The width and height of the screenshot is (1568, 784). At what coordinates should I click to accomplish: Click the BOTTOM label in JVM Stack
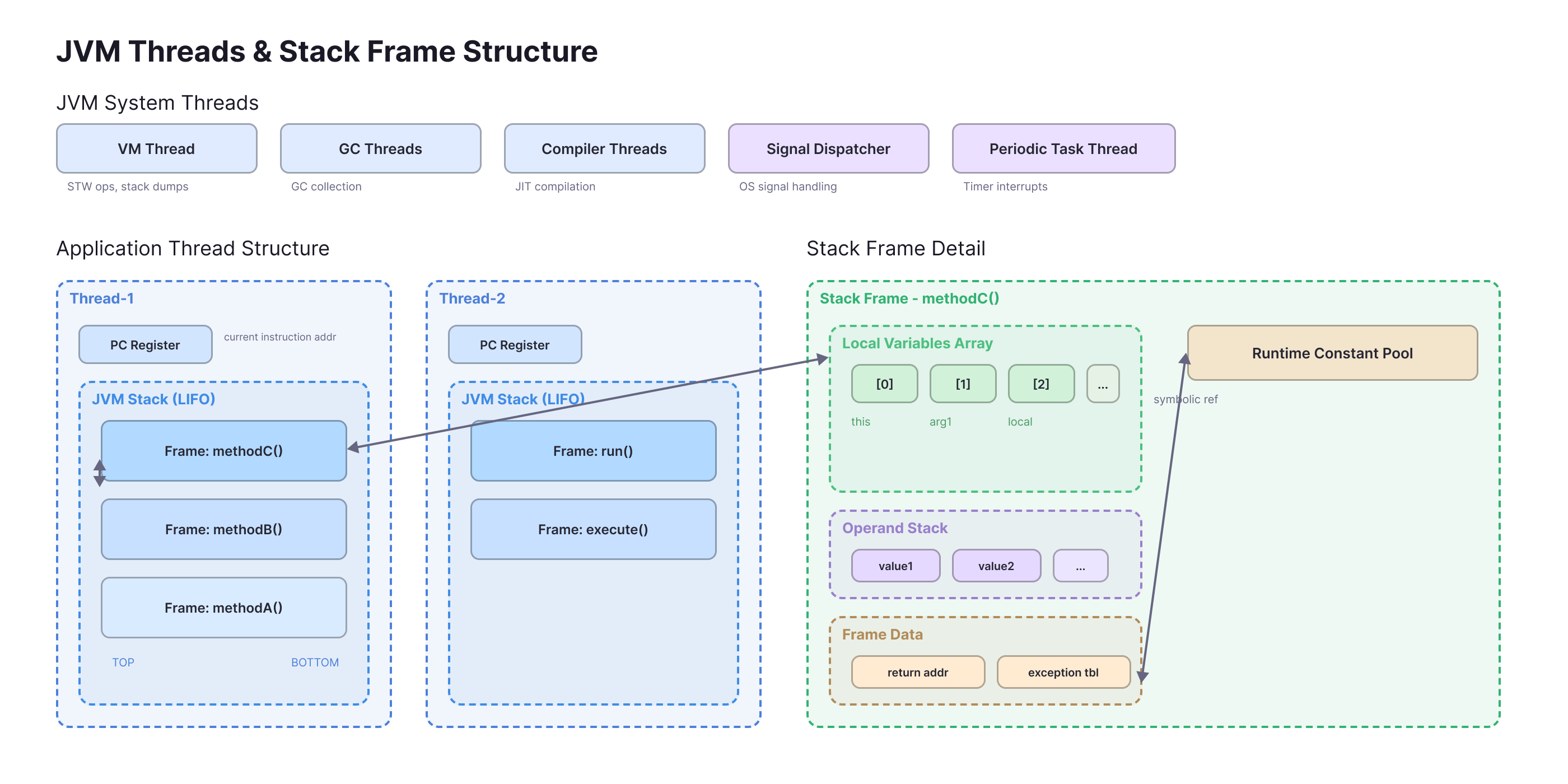tap(315, 662)
